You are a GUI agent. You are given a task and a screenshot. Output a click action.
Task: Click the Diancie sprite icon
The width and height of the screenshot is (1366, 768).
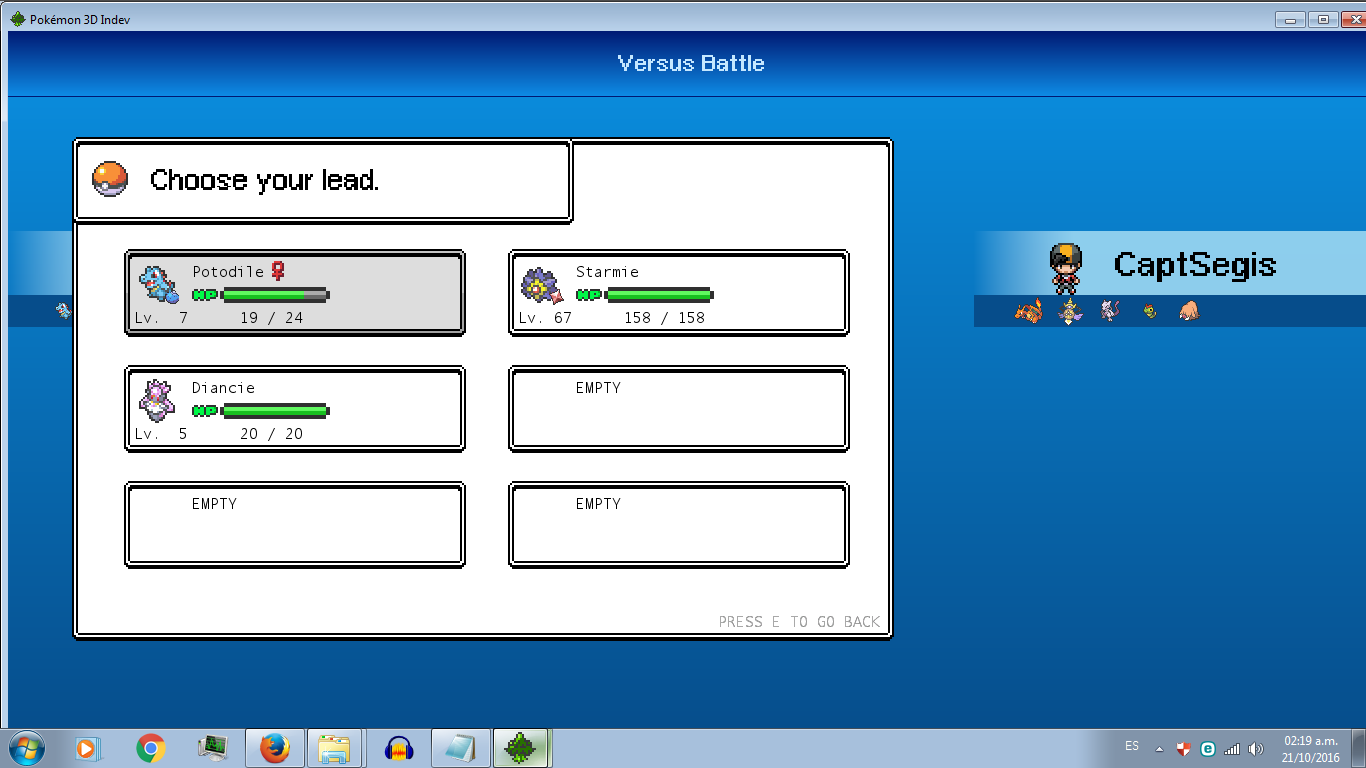coord(156,400)
